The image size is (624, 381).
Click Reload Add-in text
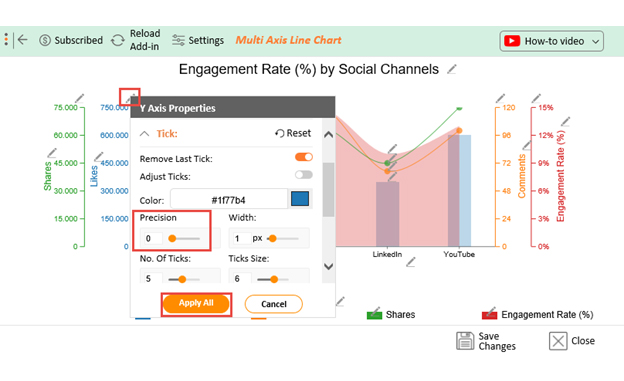click(x=144, y=40)
